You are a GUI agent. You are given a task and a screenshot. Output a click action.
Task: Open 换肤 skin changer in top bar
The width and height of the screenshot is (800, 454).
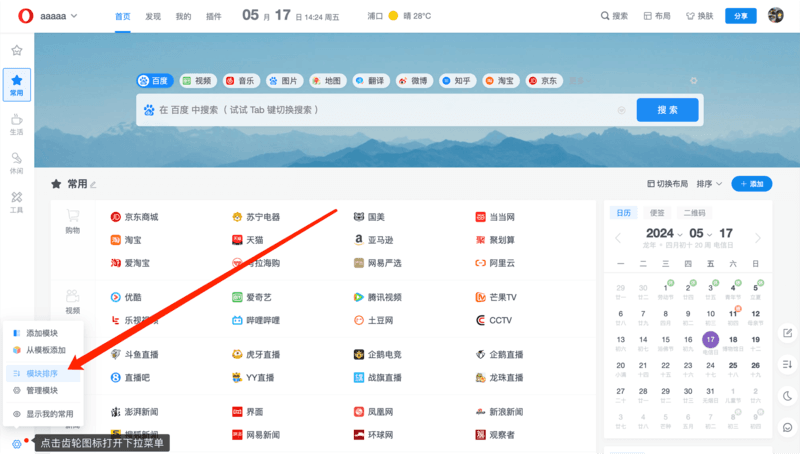(x=699, y=16)
